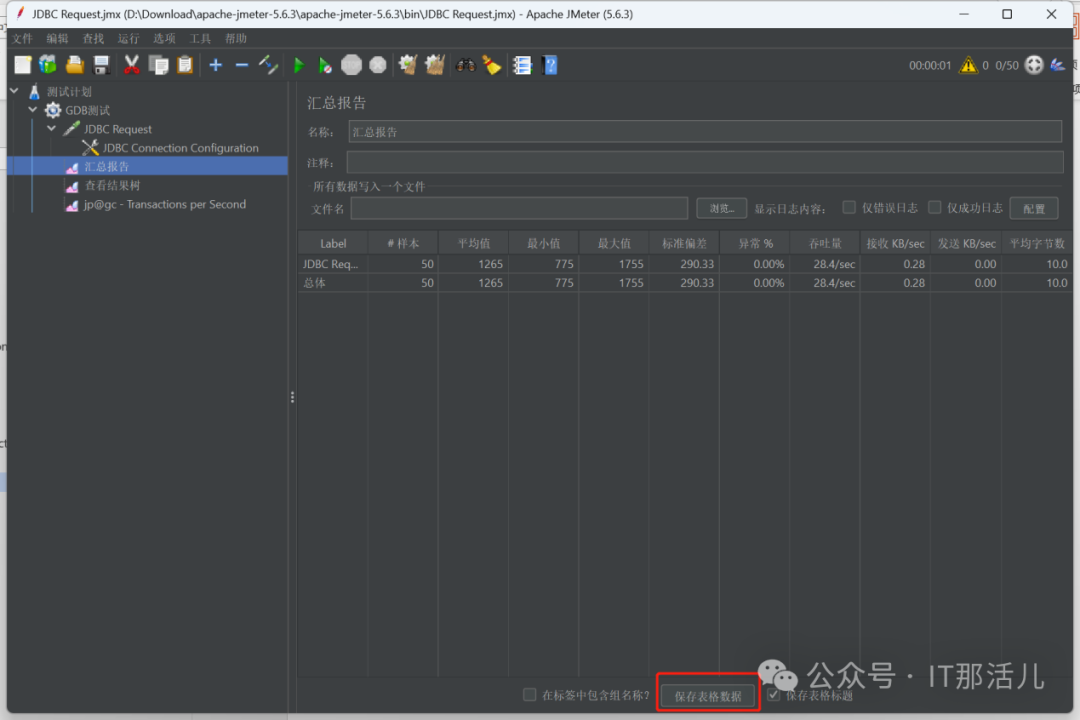Click the Shutdown test icon
Screen dimensions: 1080x720
pos(377,65)
